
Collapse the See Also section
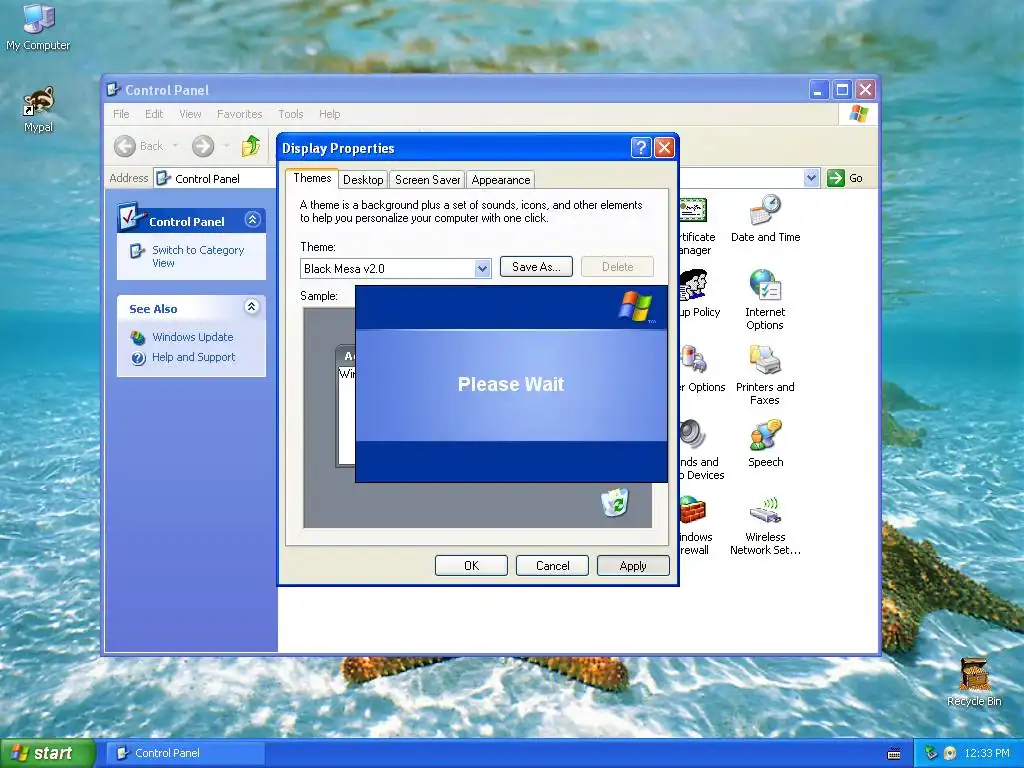251,307
